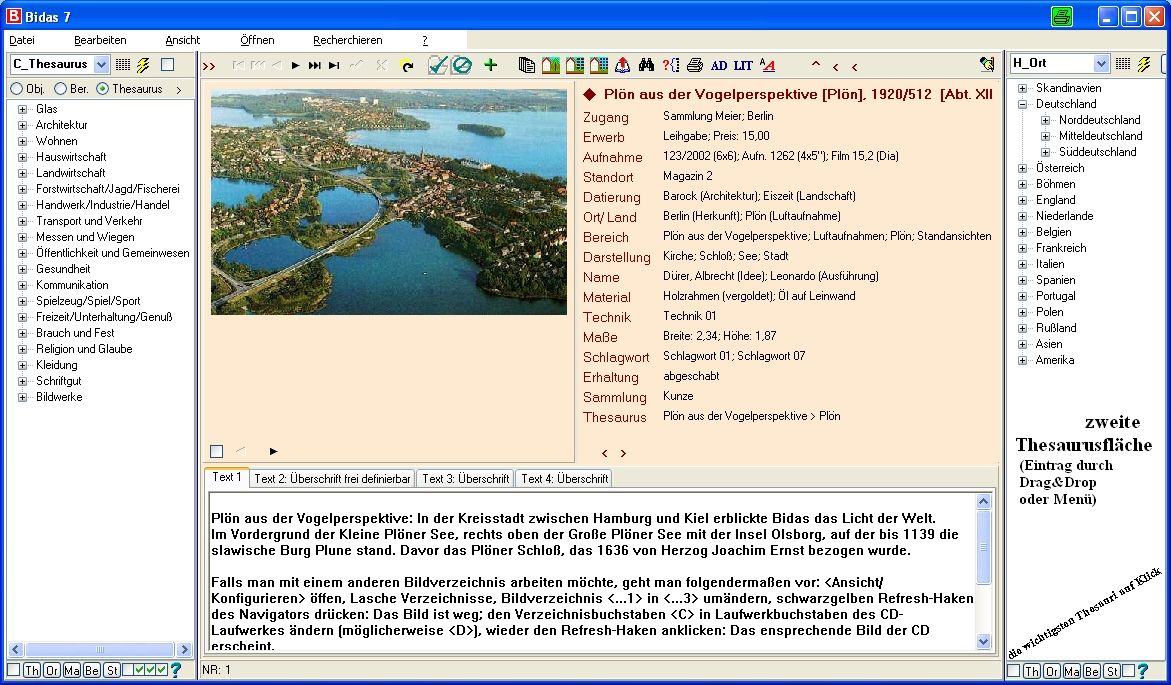Toggle the checkbox below the image

[x=217, y=451]
